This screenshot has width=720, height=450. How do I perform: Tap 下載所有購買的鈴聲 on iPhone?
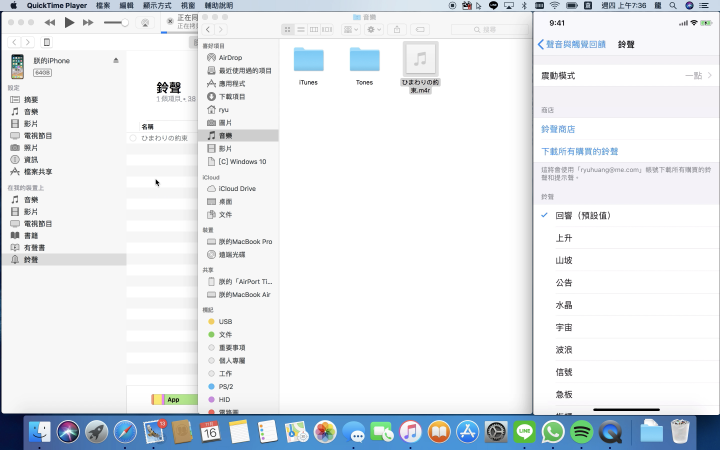pyautogui.click(x=579, y=151)
